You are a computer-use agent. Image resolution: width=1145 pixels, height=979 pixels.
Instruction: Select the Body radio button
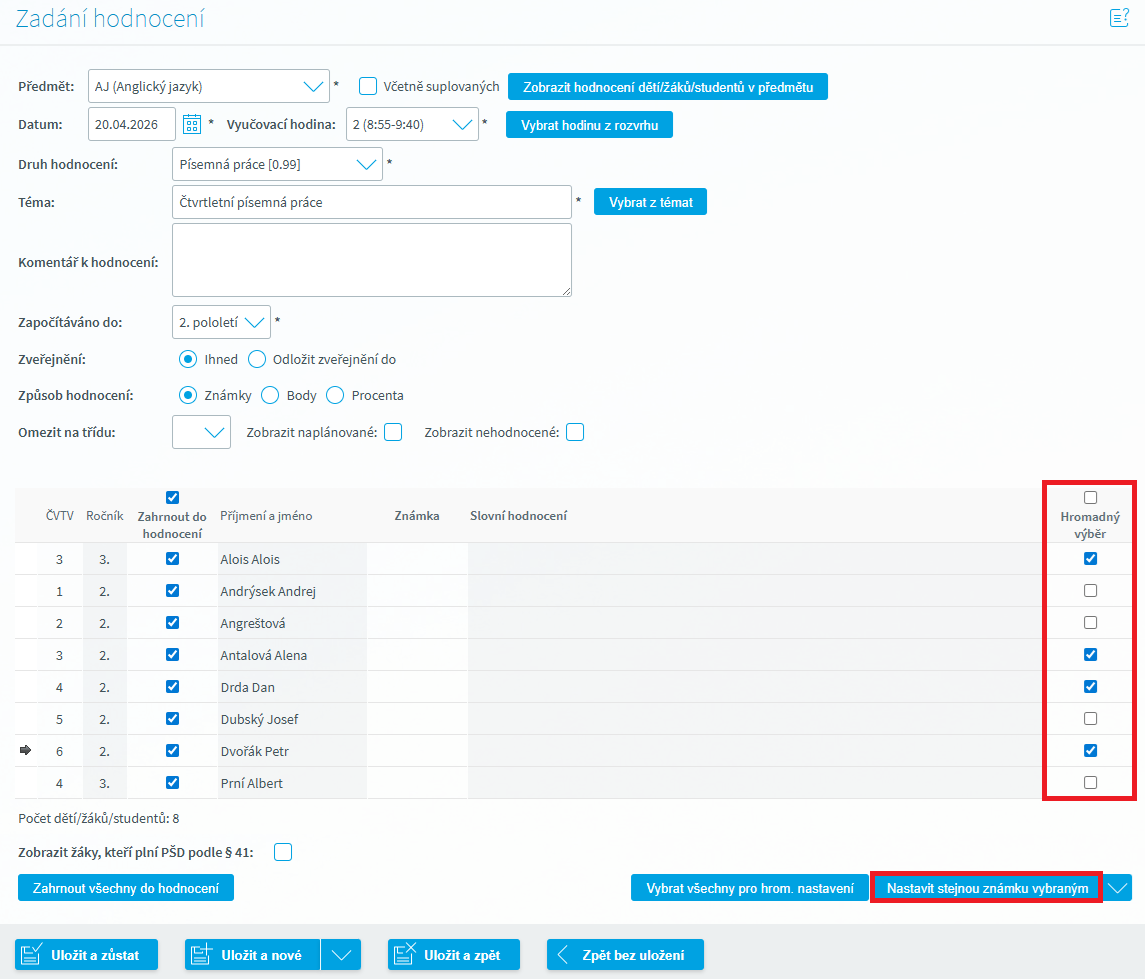[x=270, y=395]
